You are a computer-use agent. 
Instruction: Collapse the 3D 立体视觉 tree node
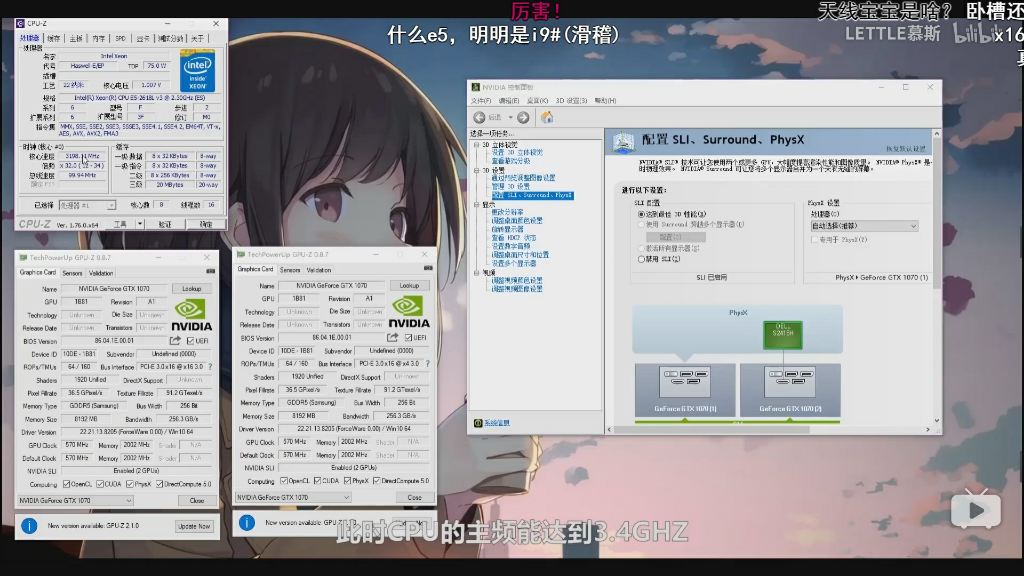tap(477, 145)
